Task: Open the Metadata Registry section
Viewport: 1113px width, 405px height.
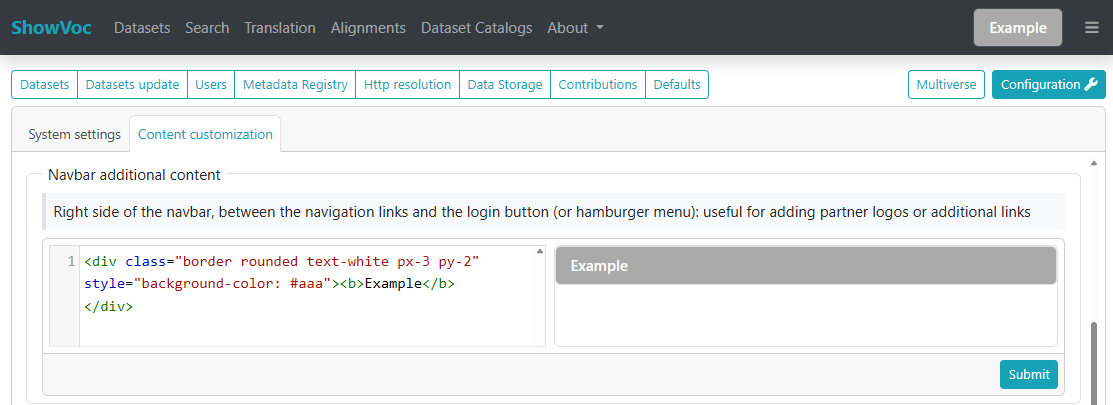Action: (295, 85)
